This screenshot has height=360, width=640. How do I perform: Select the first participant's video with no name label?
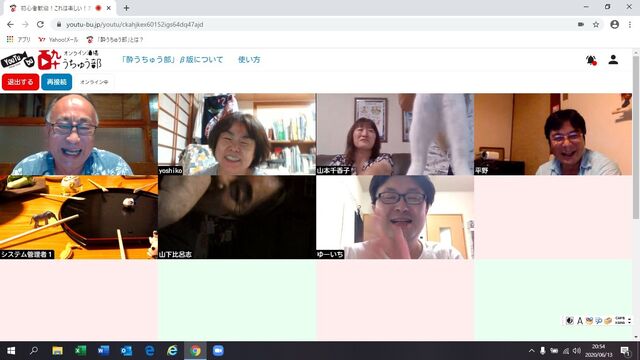(x=79, y=134)
